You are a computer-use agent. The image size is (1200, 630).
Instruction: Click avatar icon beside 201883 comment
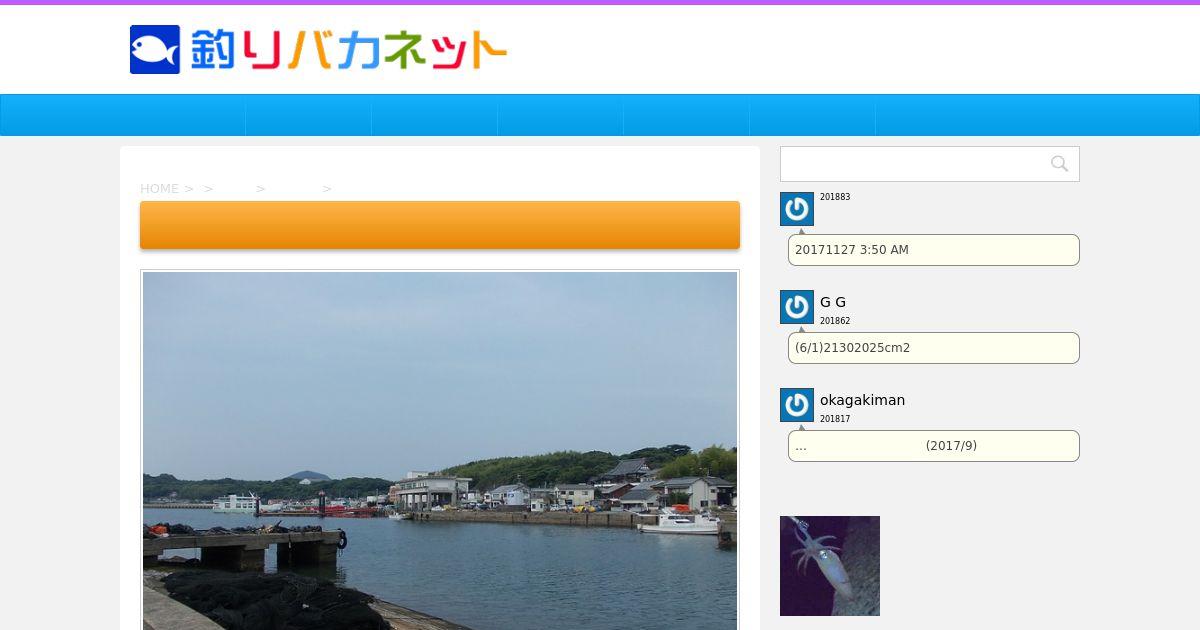pyautogui.click(x=797, y=209)
